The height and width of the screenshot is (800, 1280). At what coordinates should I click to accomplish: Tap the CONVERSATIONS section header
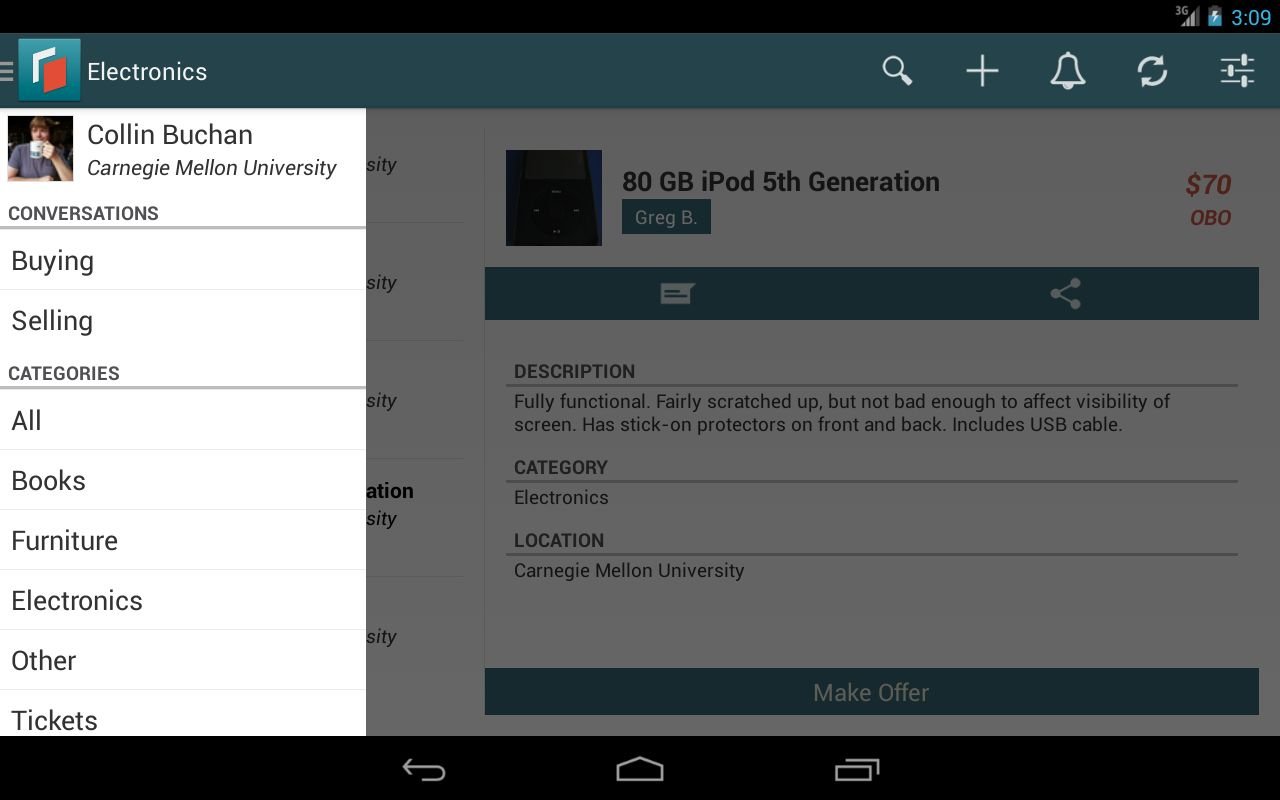click(x=83, y=213)
